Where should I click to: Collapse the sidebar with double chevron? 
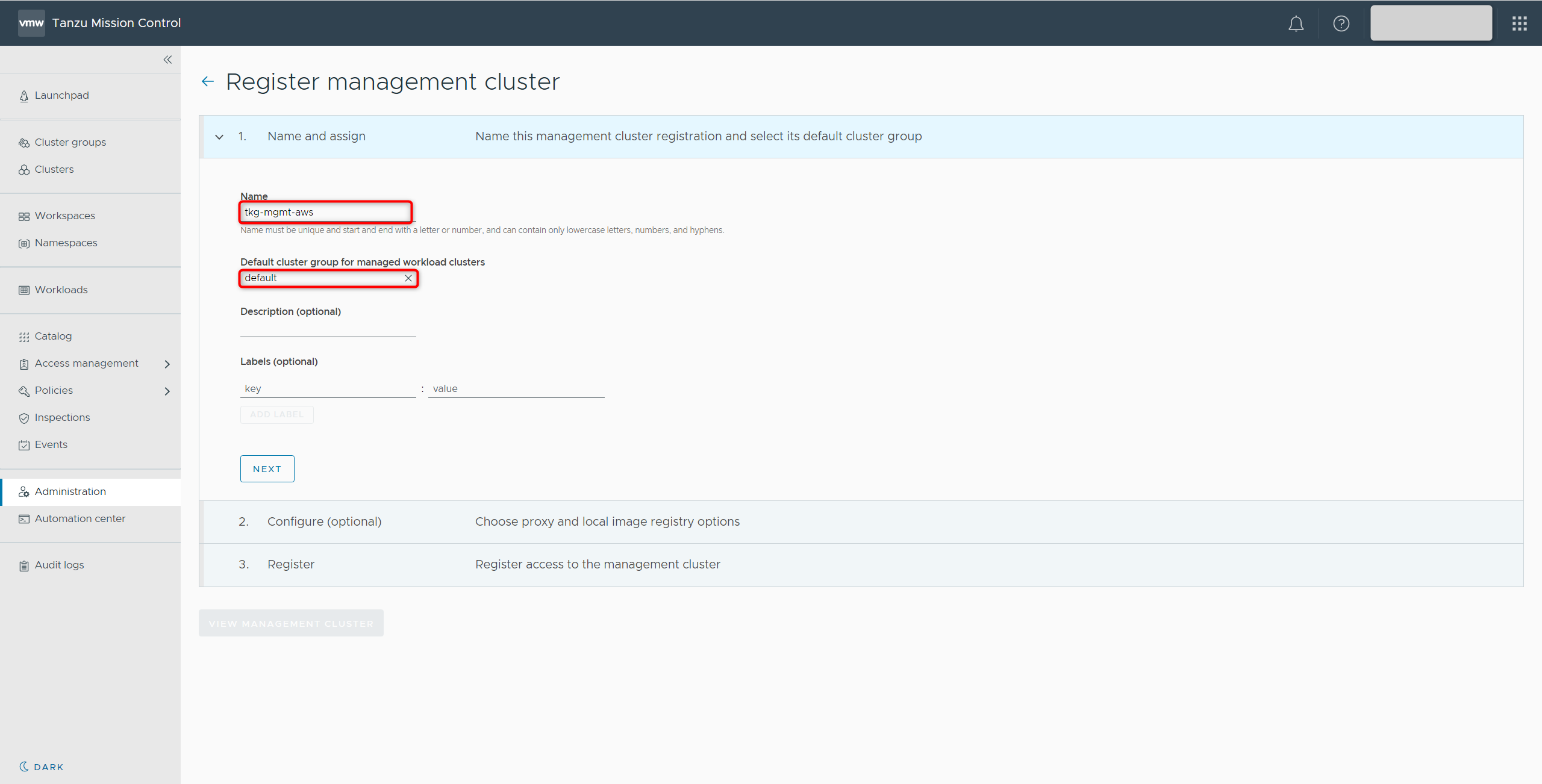[x=167, y=60]
